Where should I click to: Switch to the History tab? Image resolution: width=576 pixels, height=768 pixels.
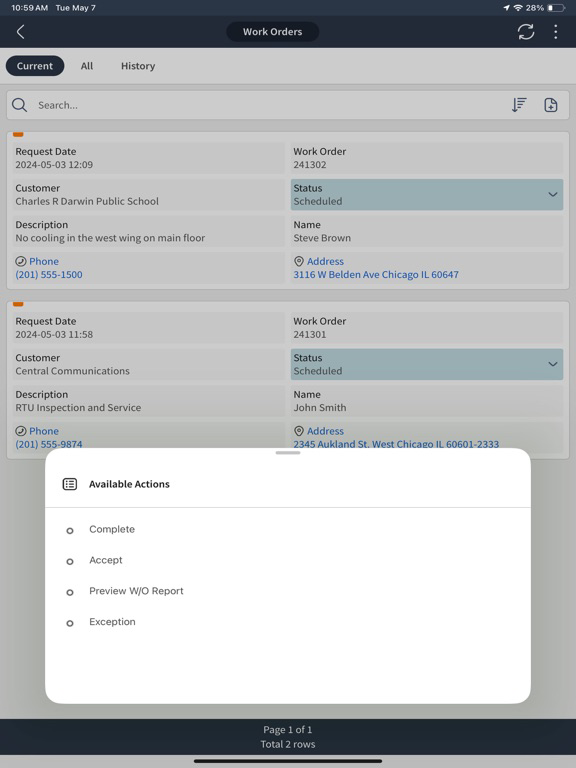[138, 66]
